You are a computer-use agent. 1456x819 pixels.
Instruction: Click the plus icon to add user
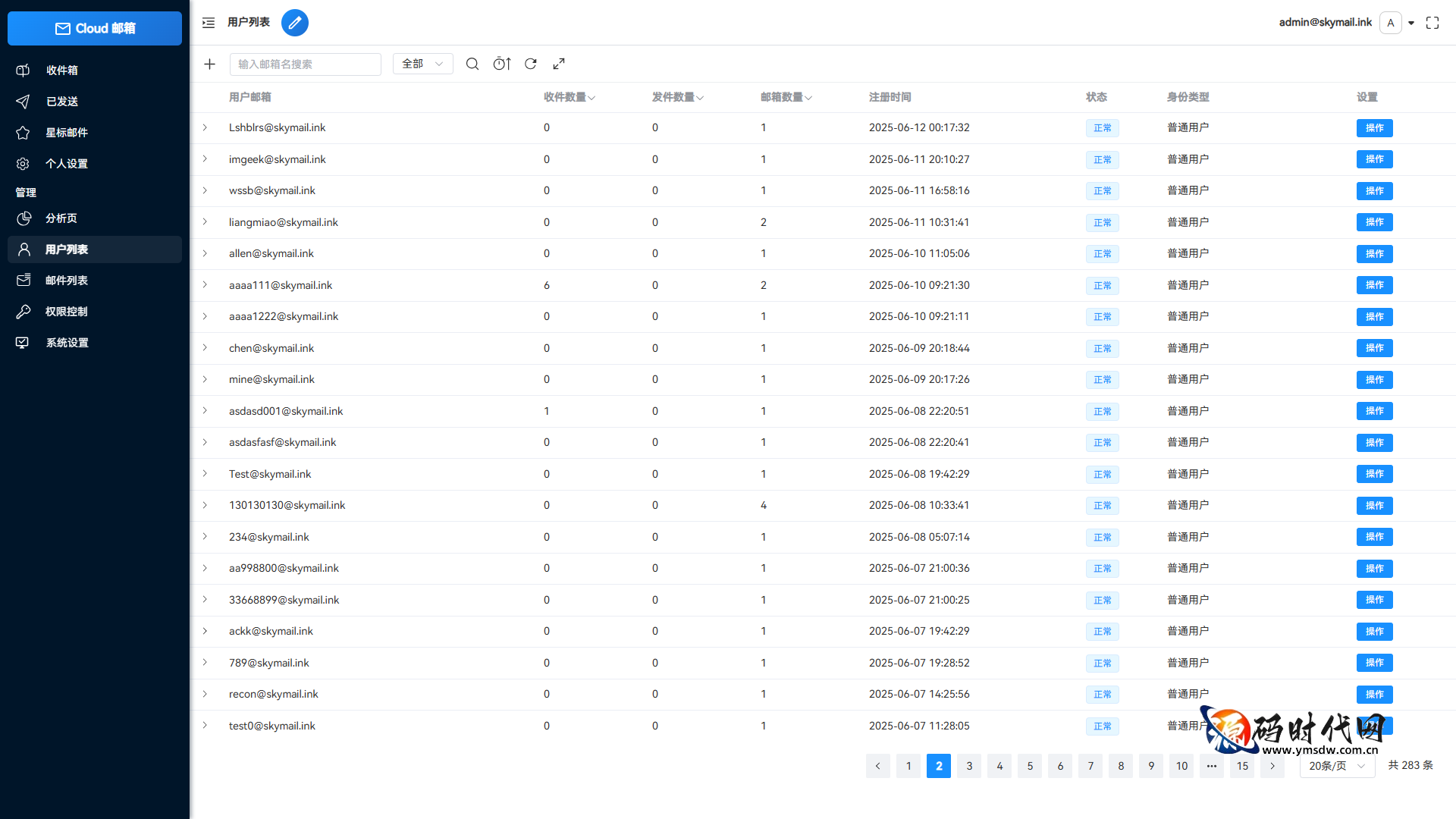coord(210,64)
